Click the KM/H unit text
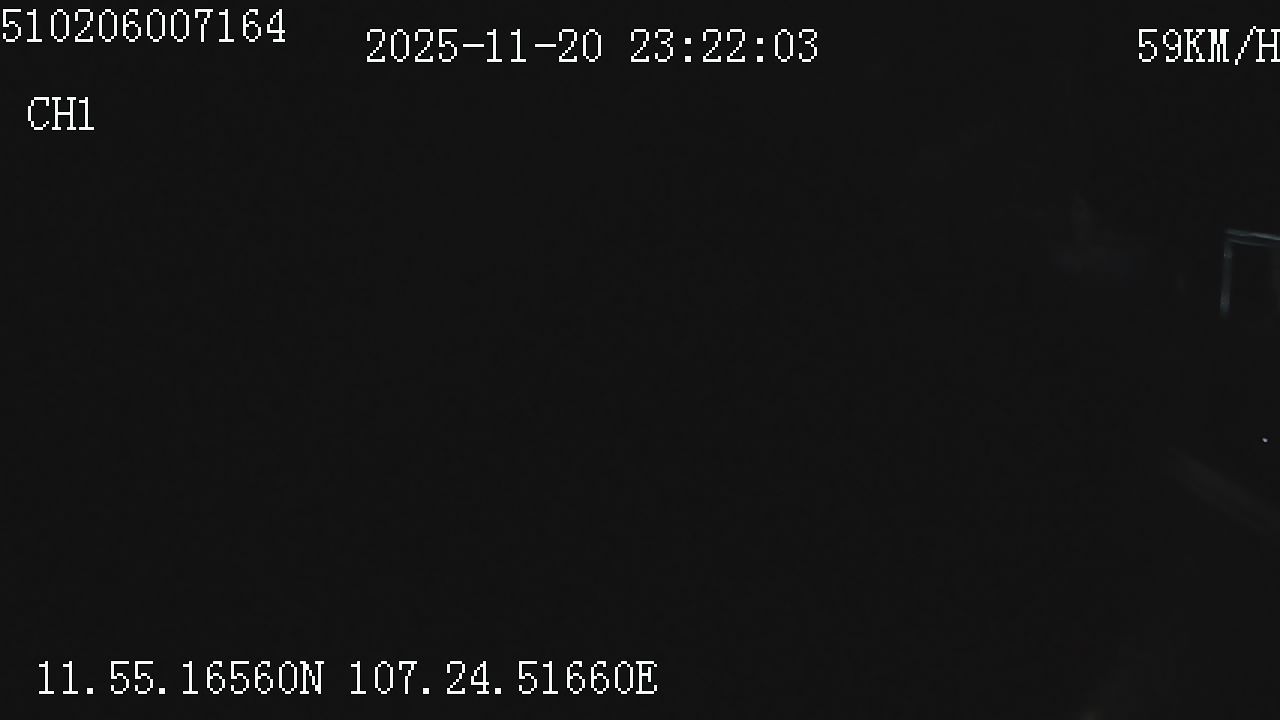 point(1232,46)
